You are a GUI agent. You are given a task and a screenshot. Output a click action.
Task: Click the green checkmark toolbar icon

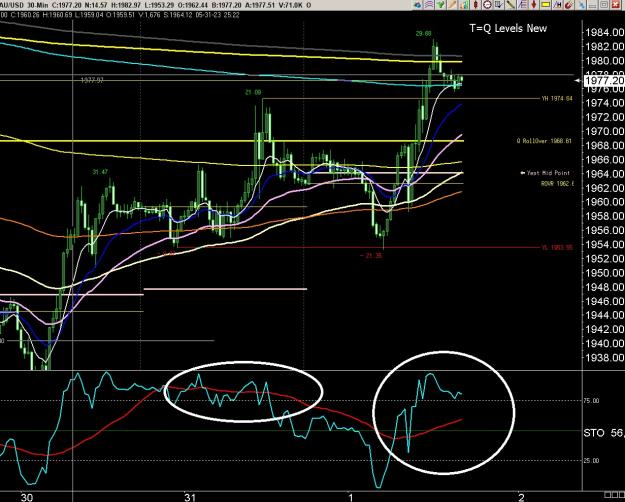(x=440, y=5)
